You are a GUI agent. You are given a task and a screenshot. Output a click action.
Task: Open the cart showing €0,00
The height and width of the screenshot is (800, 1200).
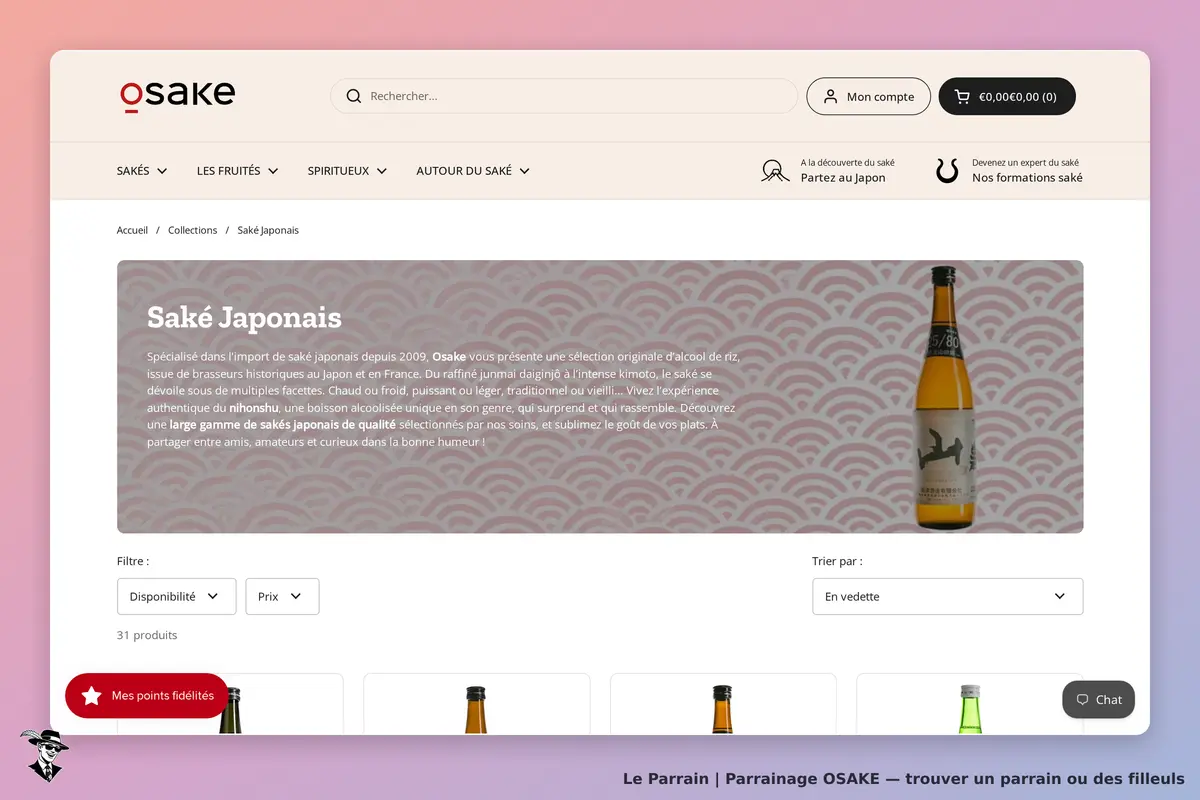coord(1007,97)
